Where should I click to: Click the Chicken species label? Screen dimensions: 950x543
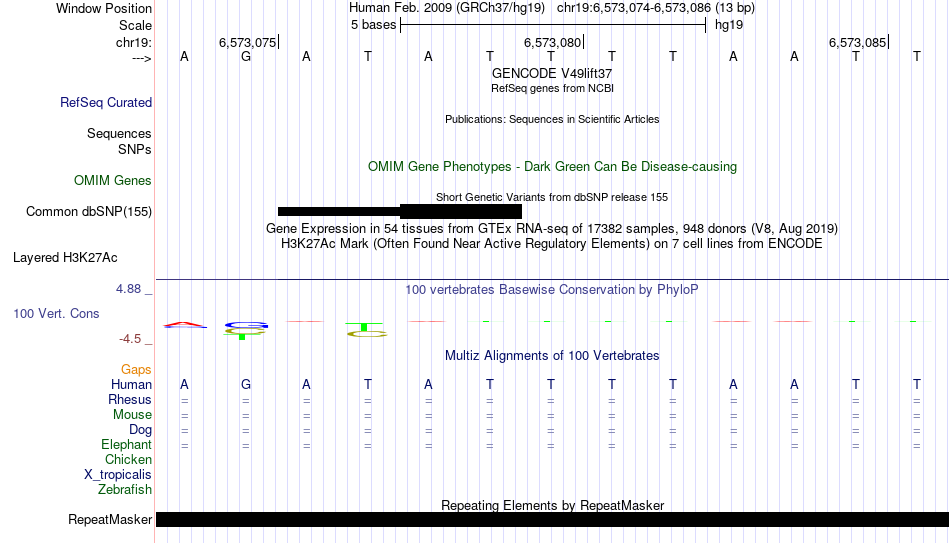(128, 460)
